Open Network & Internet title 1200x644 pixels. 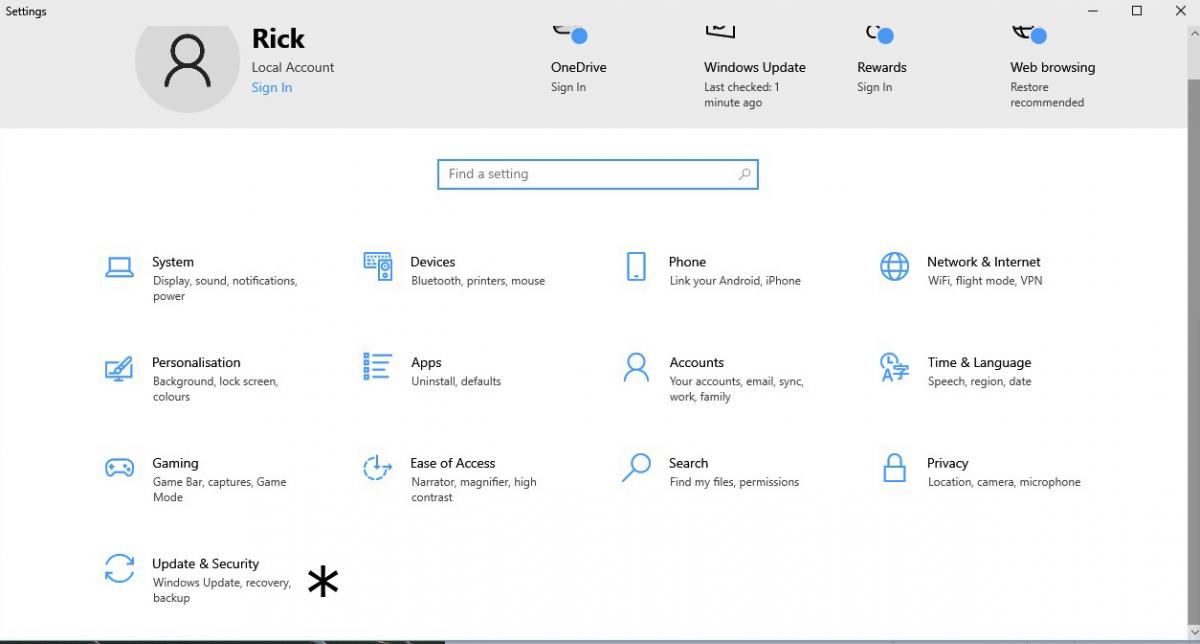(x=984, y=262)
